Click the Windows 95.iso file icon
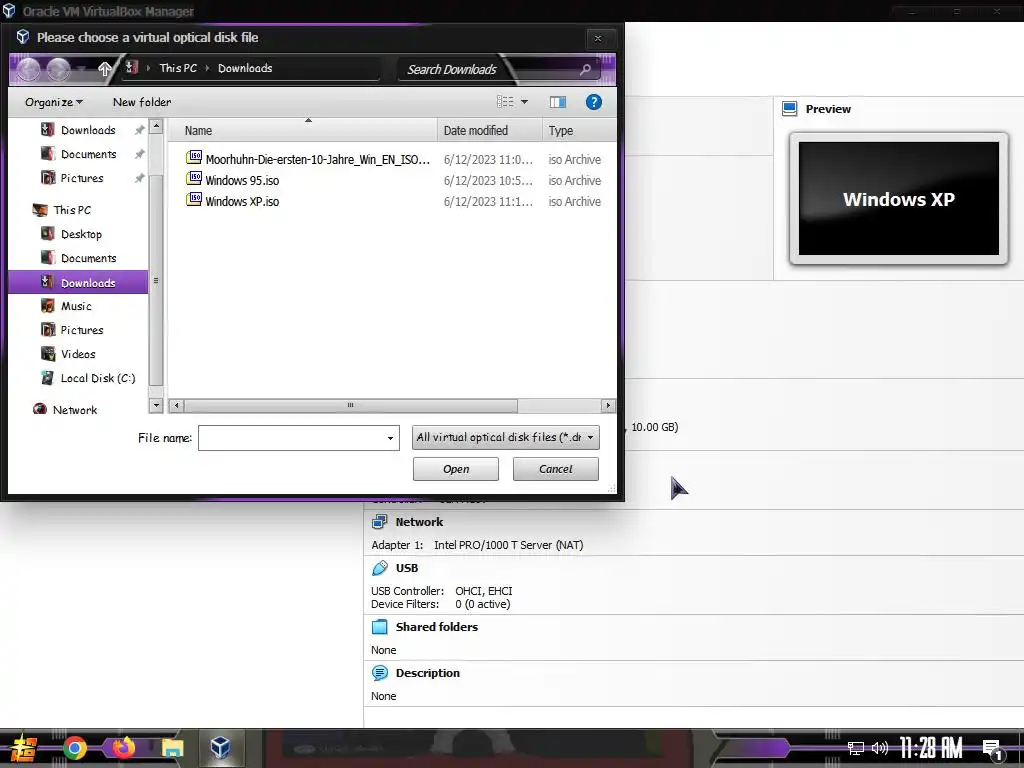The height and width of the screenshot is (768, 1024). pyautogui.click(x=194, y=178)
